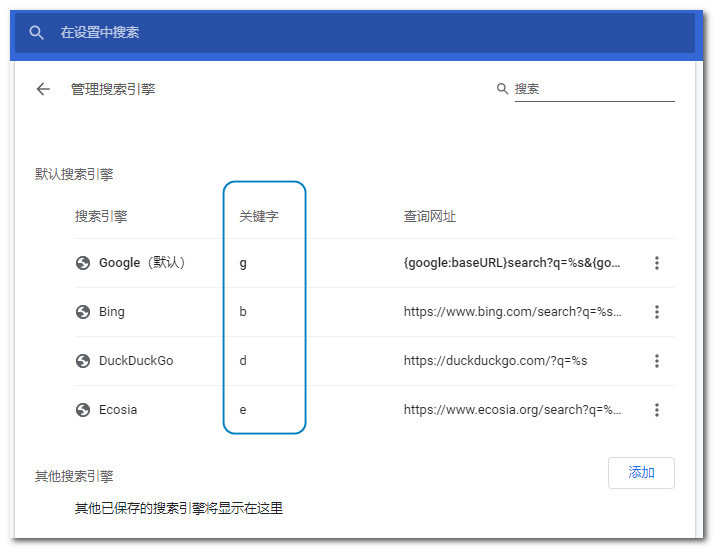The image size is (714, 549).
Task: Select the Ecosia engine name
Action: 118,410
